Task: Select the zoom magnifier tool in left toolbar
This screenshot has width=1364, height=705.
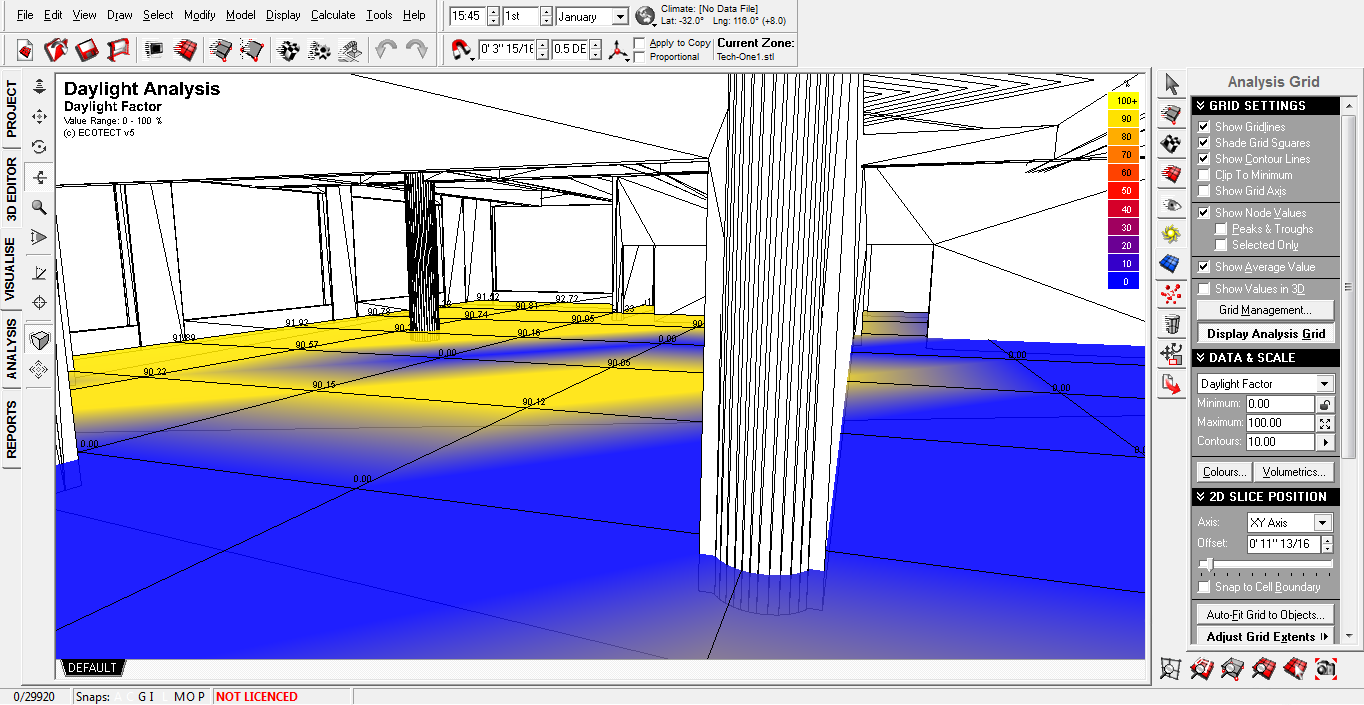Action: click(x=39, y=207)
